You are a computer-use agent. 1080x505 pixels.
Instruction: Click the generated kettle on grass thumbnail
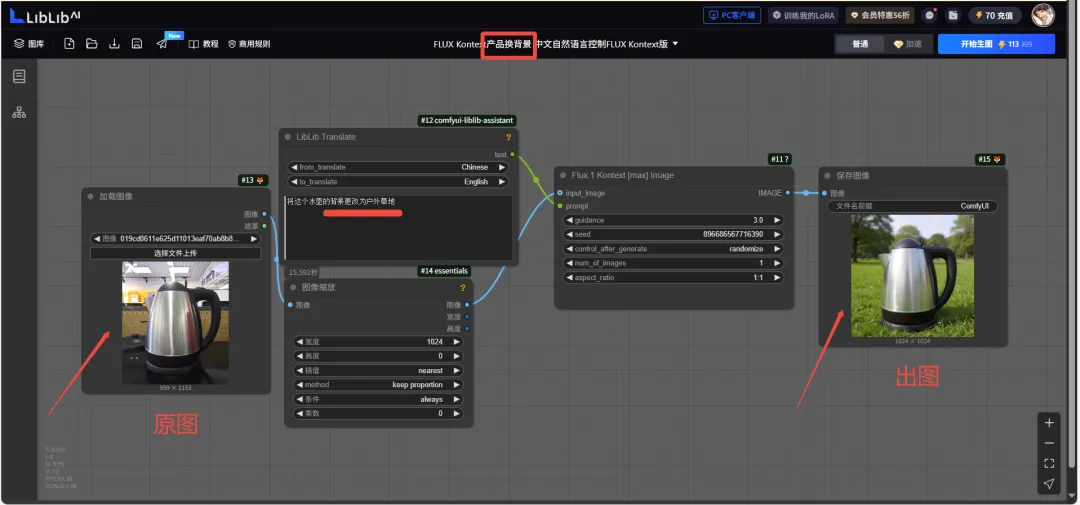(x=913, y=276)
